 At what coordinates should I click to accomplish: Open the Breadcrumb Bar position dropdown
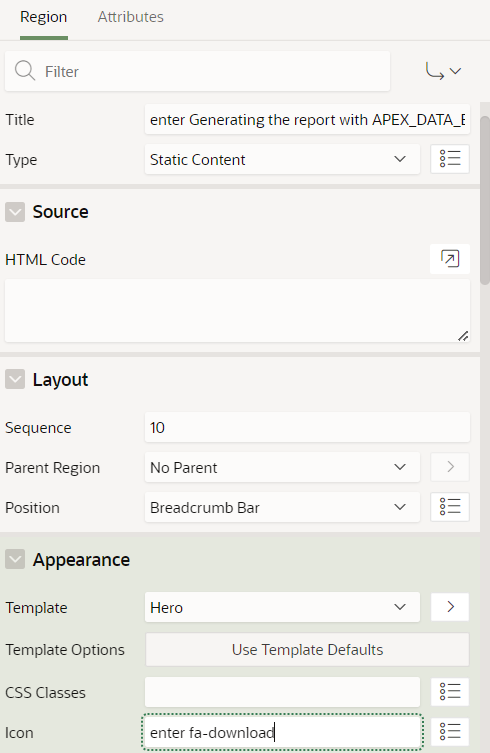pos(282,507)
